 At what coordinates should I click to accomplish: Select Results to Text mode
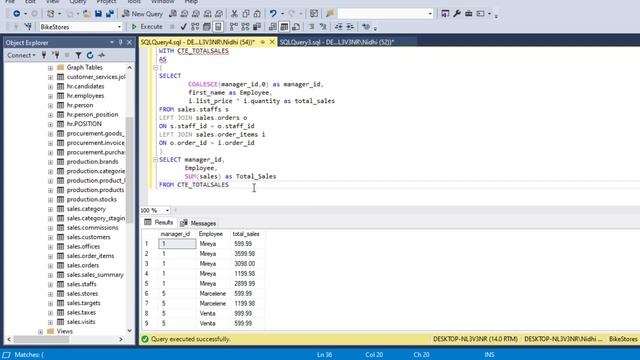(x=273, y=27)
